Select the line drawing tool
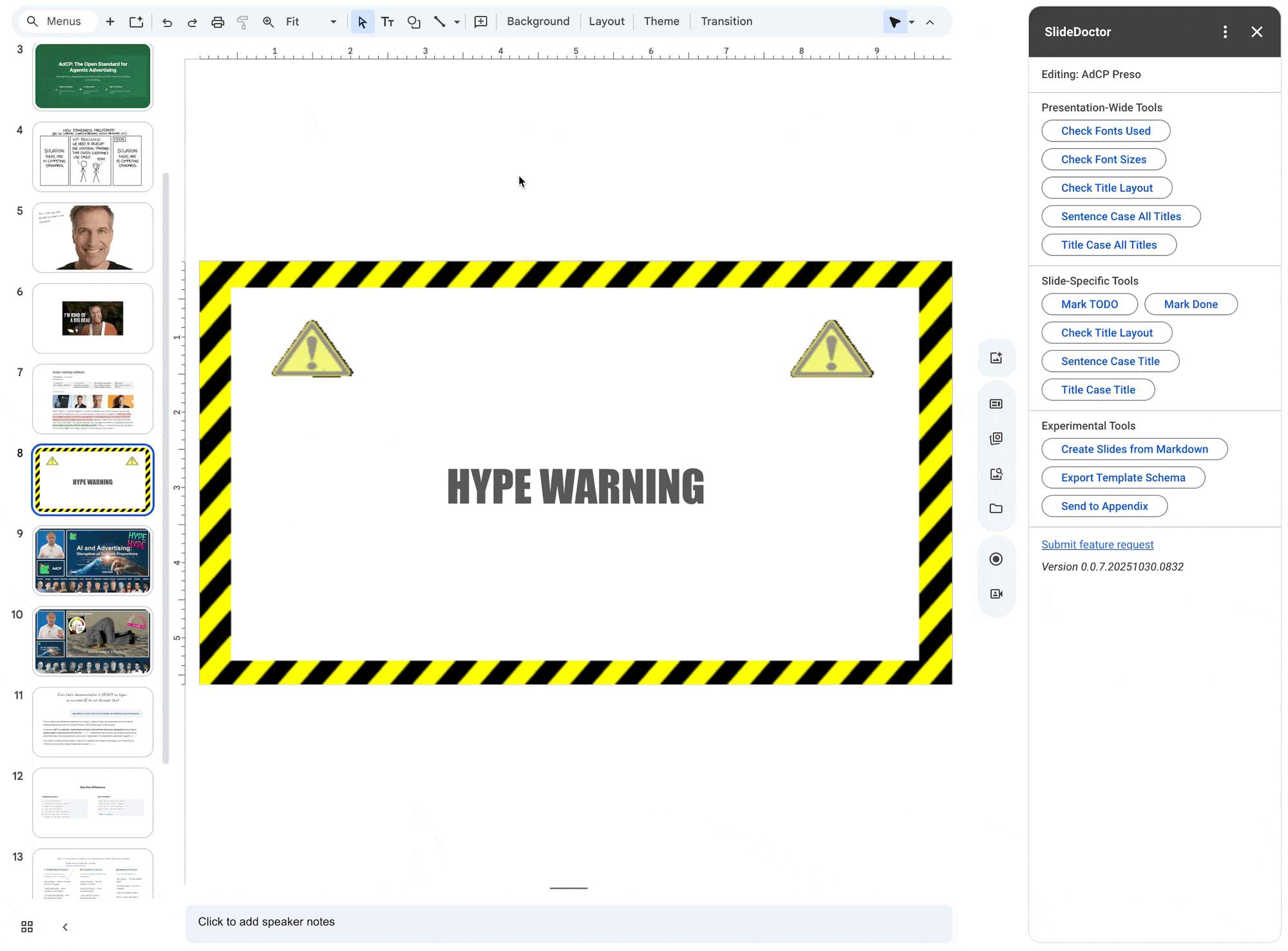Image resolution: width=1288 pixels, height=951 pixels. [x=439, y=21]
